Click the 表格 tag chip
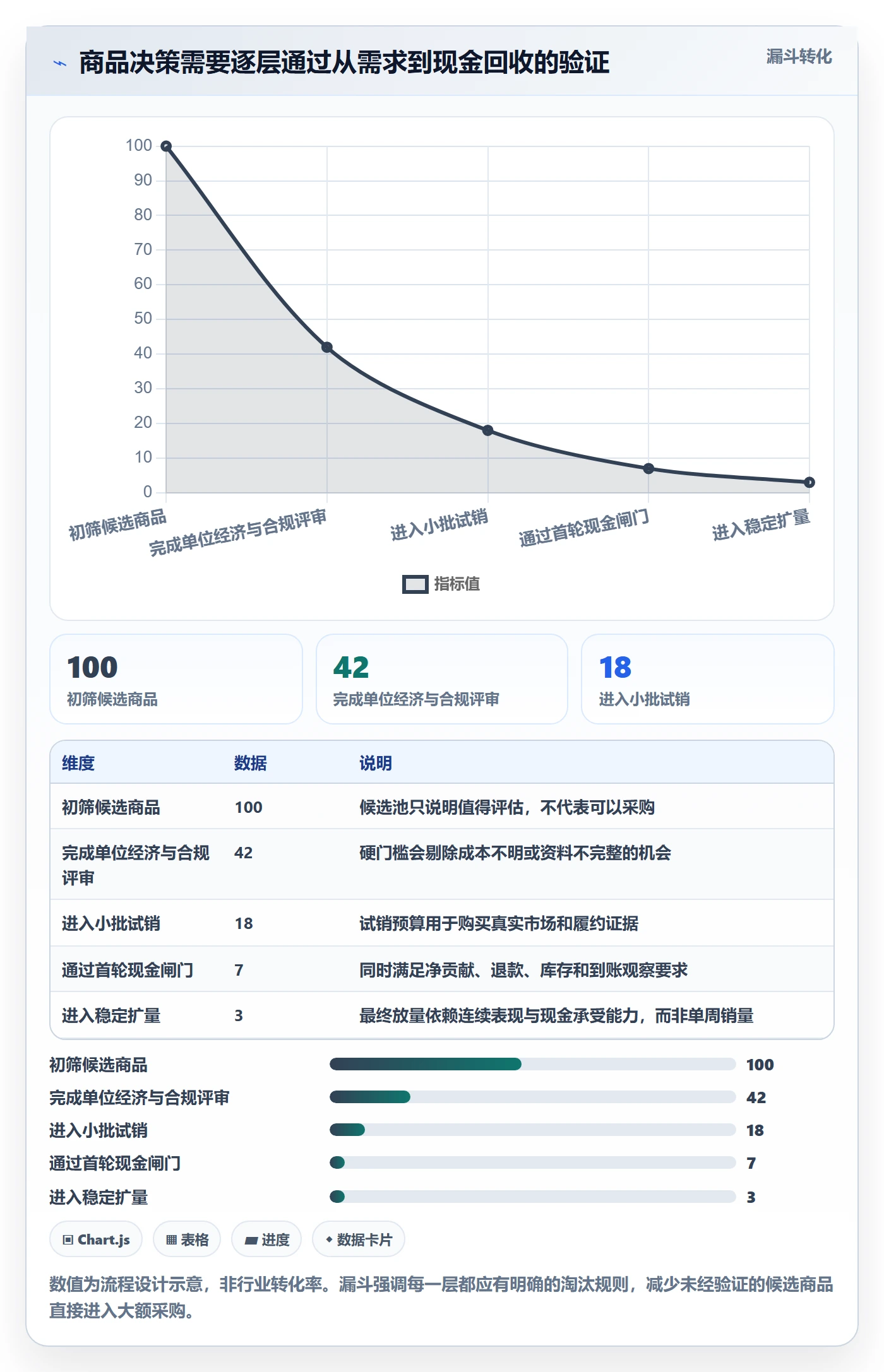 pos(187,1239)
